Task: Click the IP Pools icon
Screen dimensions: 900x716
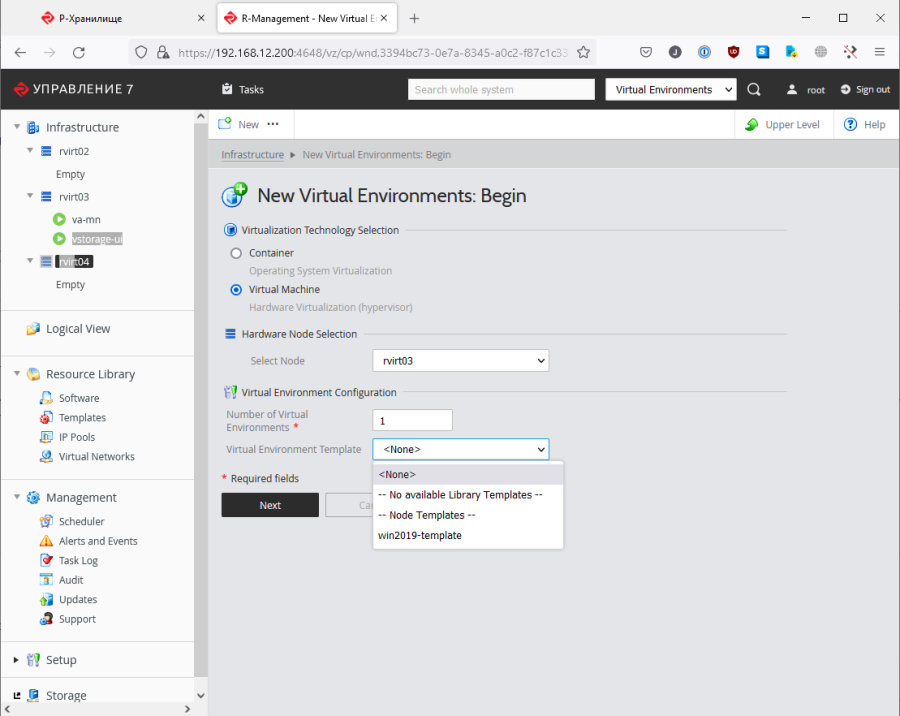Action: [x=46, y=437]
